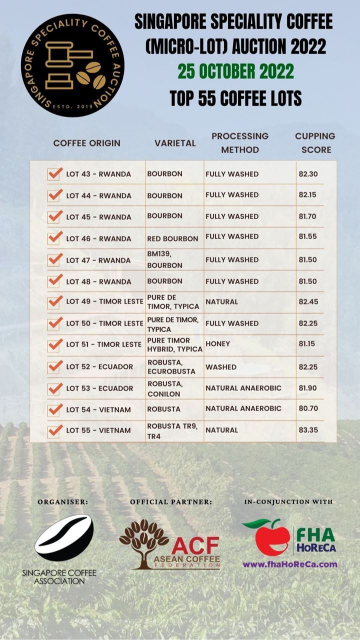Screen dimensions: 360x640
Task: Click the 25 October 2022 green date text
Action: 236,71
